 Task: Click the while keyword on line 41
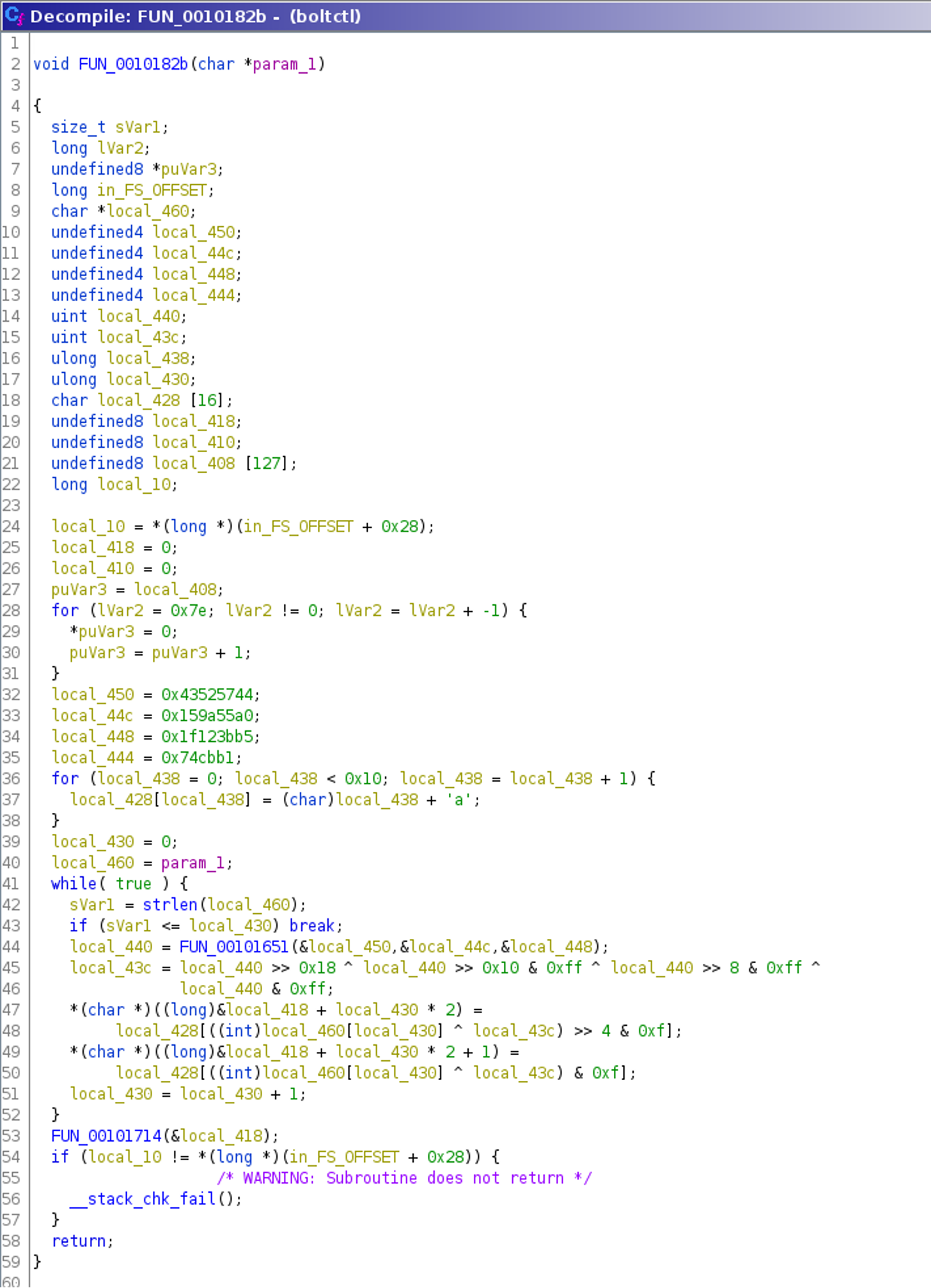tap(74, 884)
